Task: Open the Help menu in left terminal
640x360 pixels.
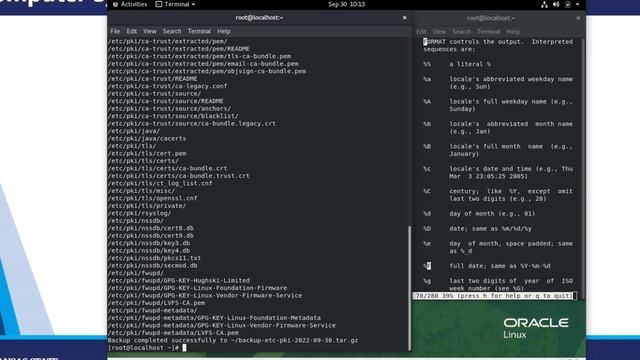Action: click(224, 31)
